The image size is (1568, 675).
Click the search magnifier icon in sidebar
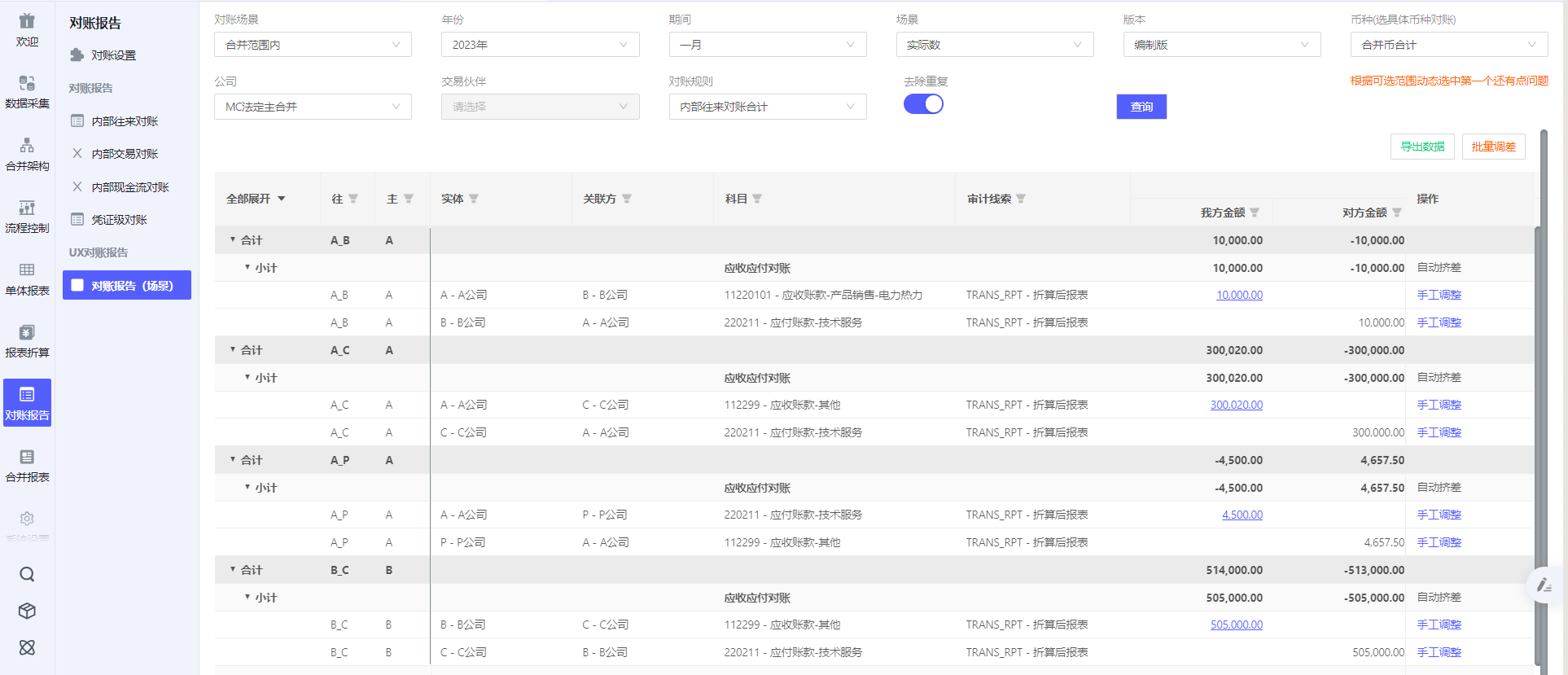pos(27,575)
